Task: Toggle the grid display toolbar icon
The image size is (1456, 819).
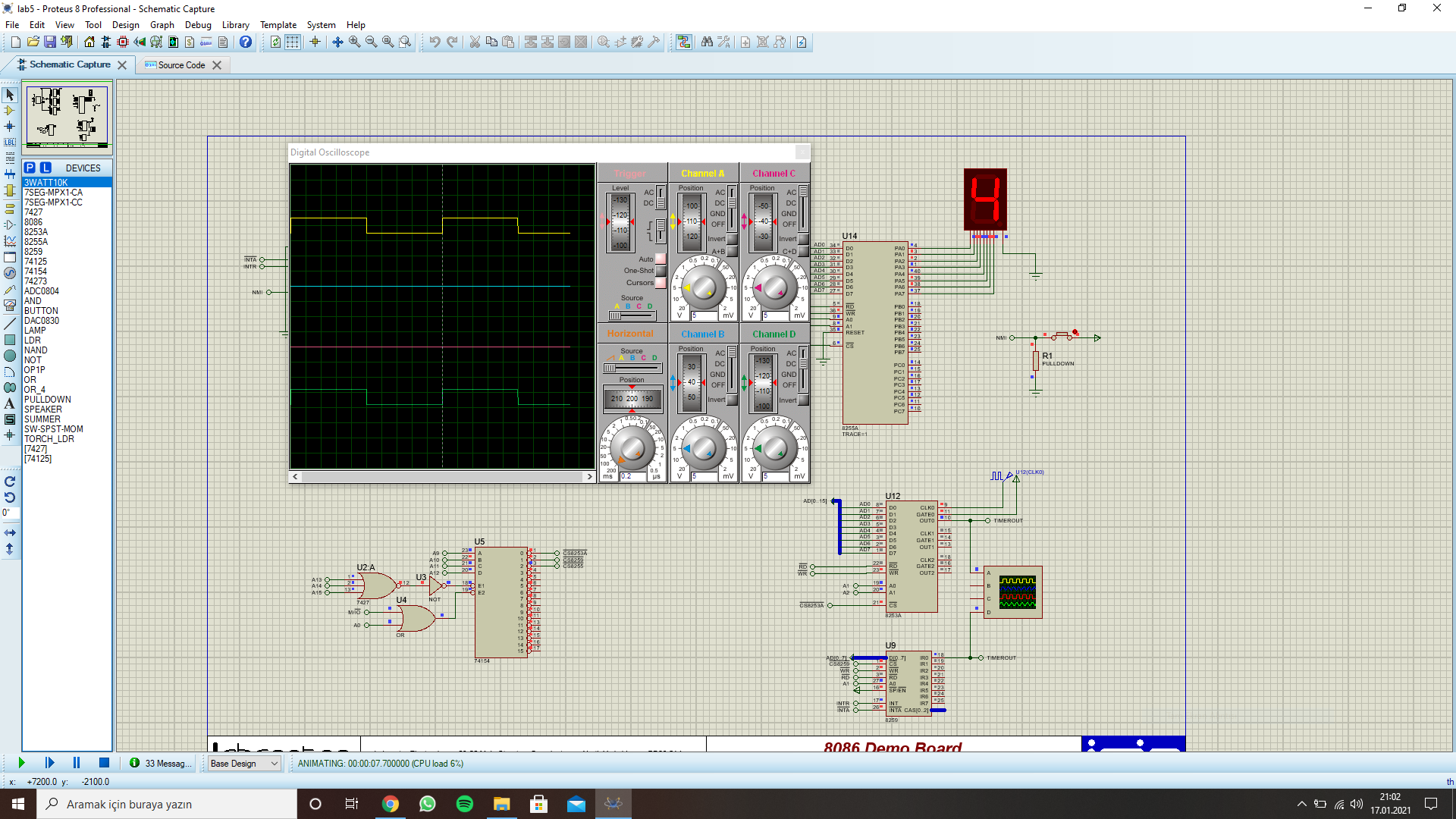Action: coord(293,42)
